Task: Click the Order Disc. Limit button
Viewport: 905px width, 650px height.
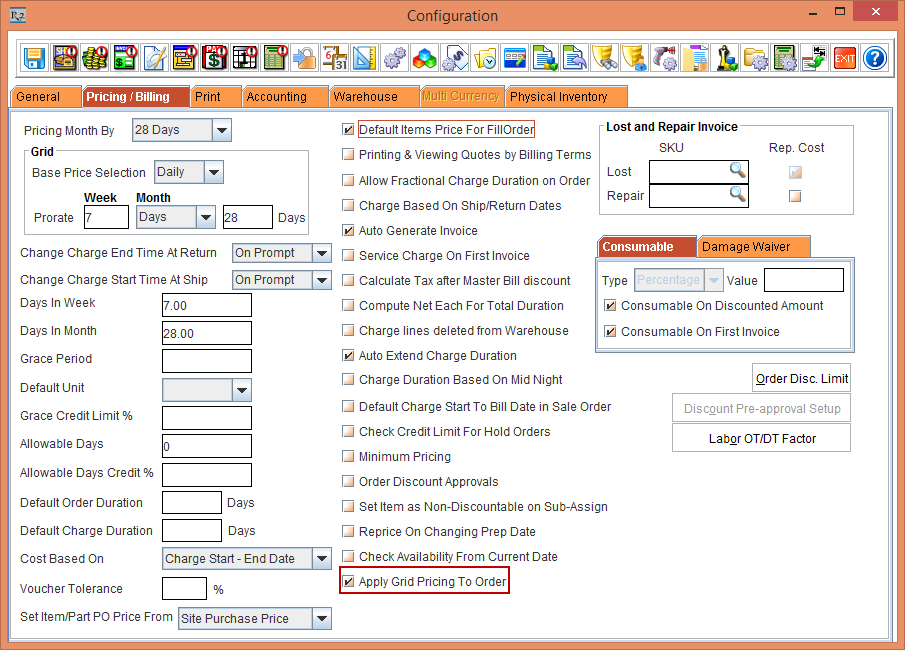Action: pos(802,377)
